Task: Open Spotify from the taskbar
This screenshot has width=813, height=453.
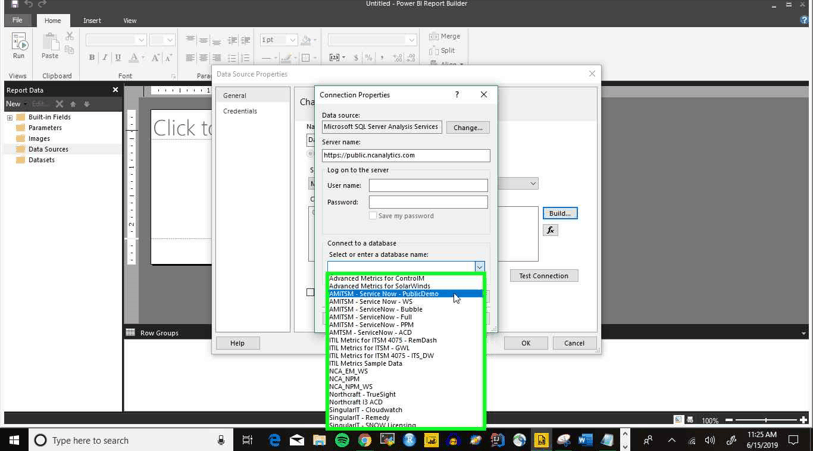Action: tap(342, 440)
